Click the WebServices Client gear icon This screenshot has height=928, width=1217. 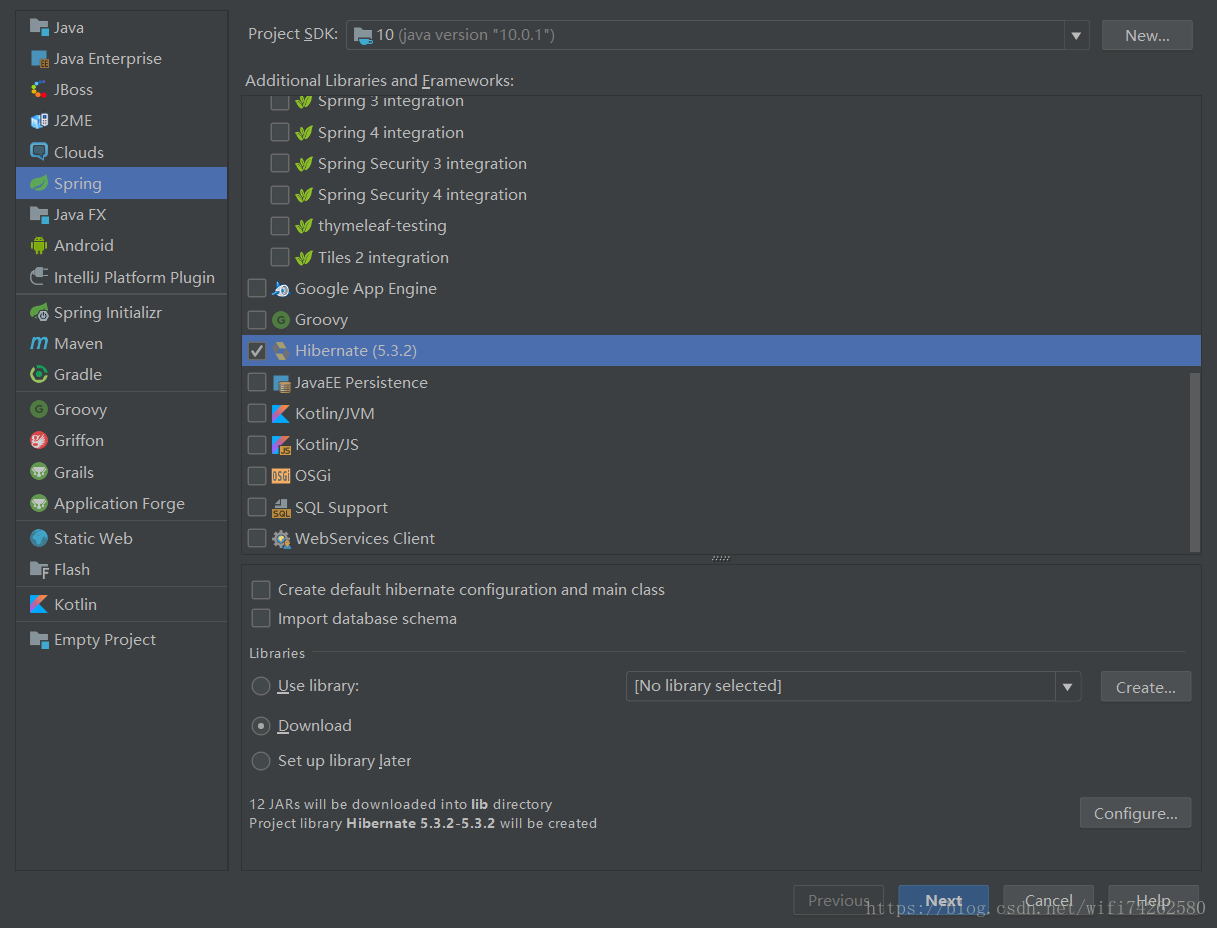[281, 538]
